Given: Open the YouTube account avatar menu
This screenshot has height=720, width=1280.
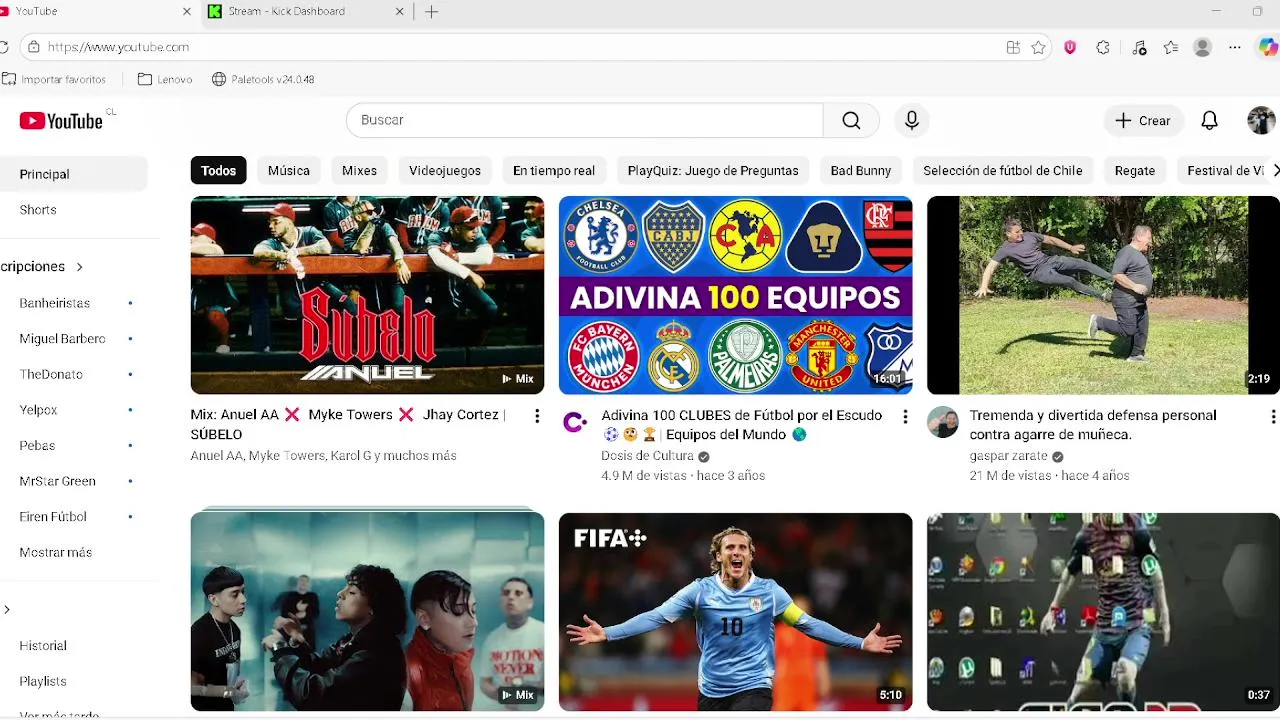Looking at the screenshot, I should [x=1261, y=120].
